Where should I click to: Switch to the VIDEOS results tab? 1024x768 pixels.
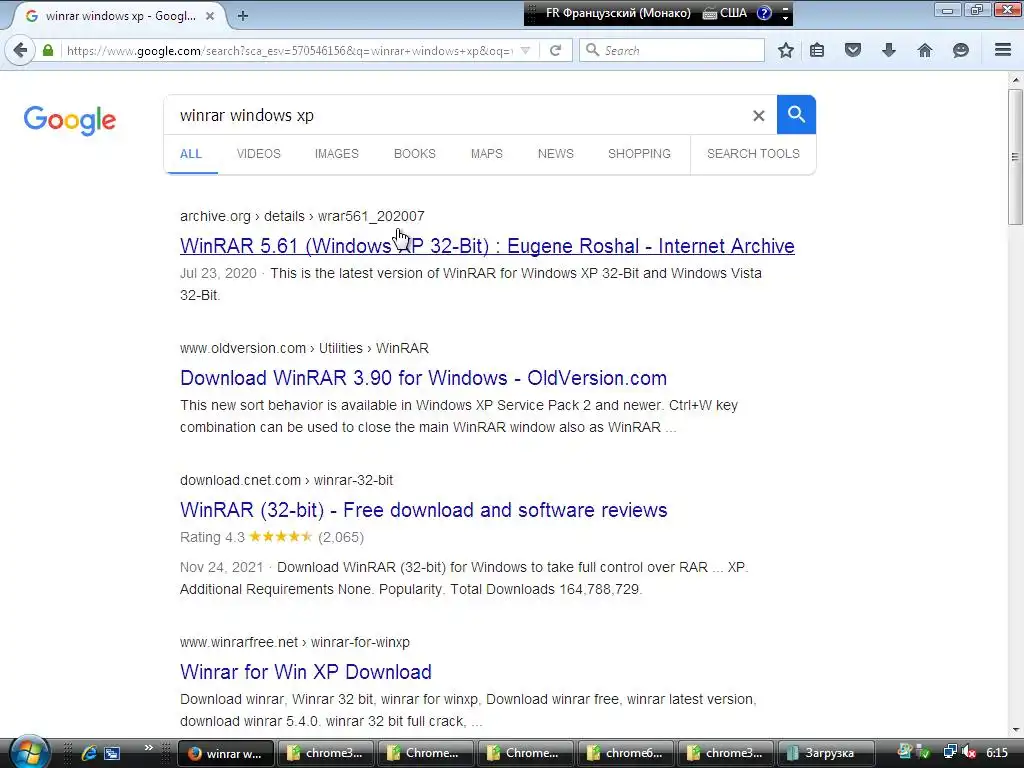[x=259, y=154]
